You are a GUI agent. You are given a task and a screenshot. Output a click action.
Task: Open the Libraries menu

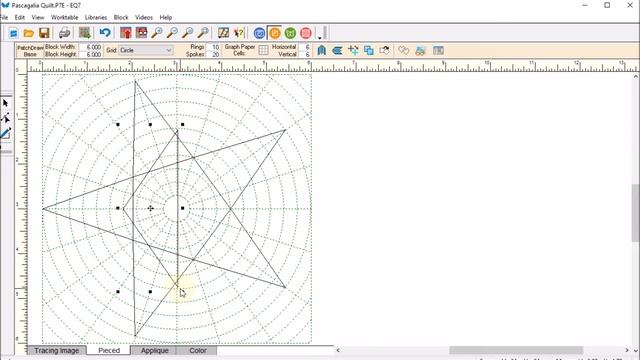(x=96, y=18)
